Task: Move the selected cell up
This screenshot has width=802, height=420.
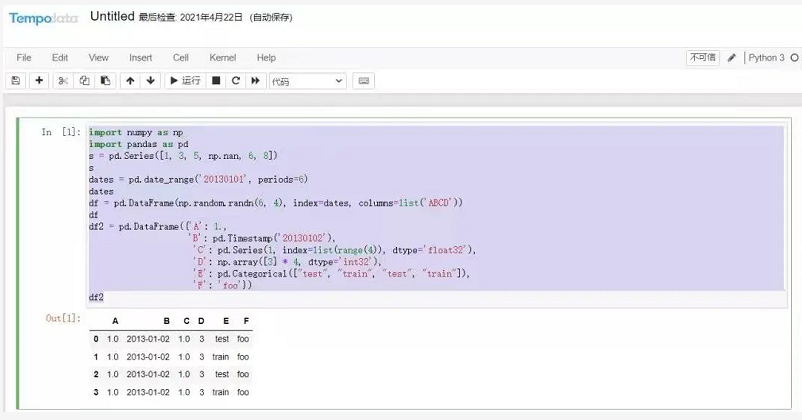Action: 130,81
